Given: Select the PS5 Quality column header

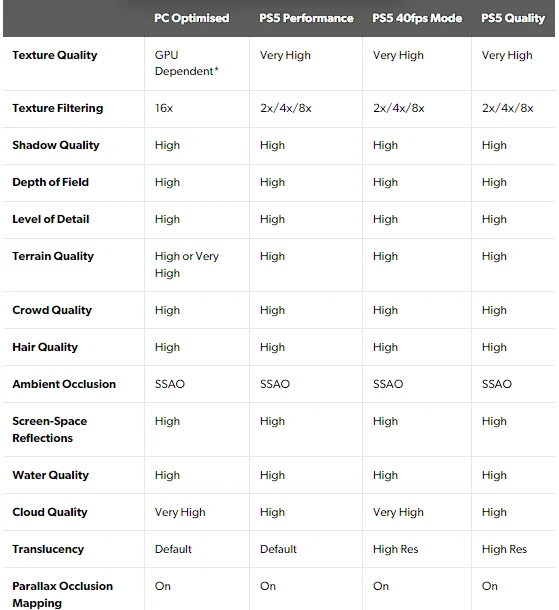Looking at the screenshot, I should pos(513,18).
